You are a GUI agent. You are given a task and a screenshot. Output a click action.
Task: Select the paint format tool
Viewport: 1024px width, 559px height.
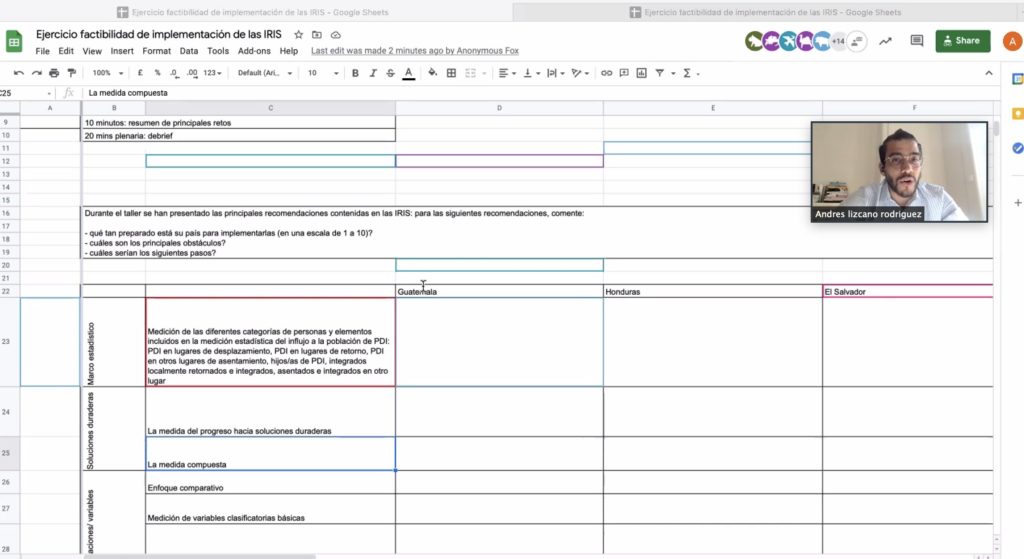pyautogui.click(x=71, y=73)
